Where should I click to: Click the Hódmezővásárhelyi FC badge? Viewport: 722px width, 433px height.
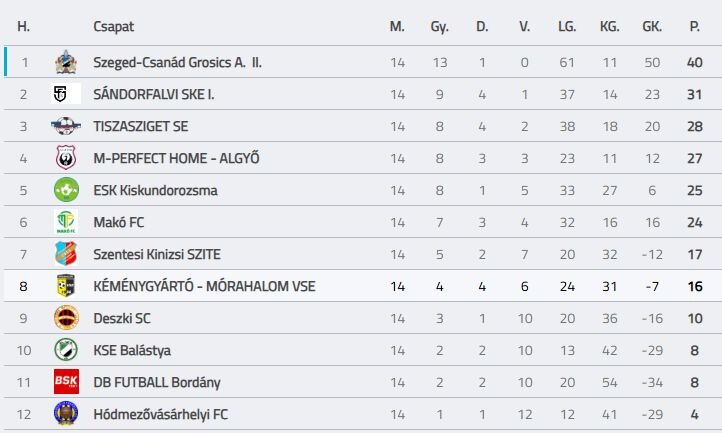(66, 413)
